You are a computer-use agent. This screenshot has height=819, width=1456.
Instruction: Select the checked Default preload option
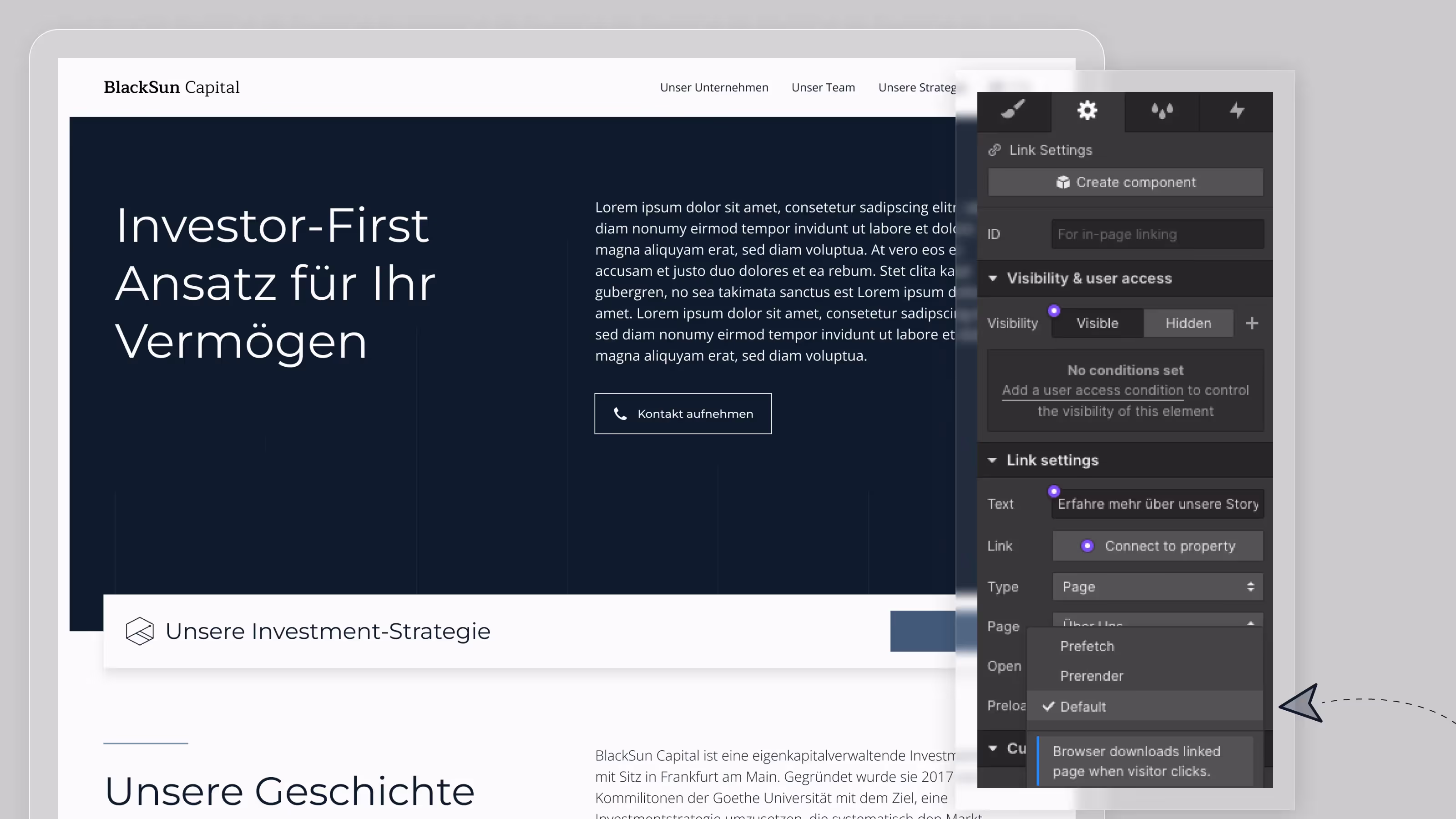[1145, 707]
